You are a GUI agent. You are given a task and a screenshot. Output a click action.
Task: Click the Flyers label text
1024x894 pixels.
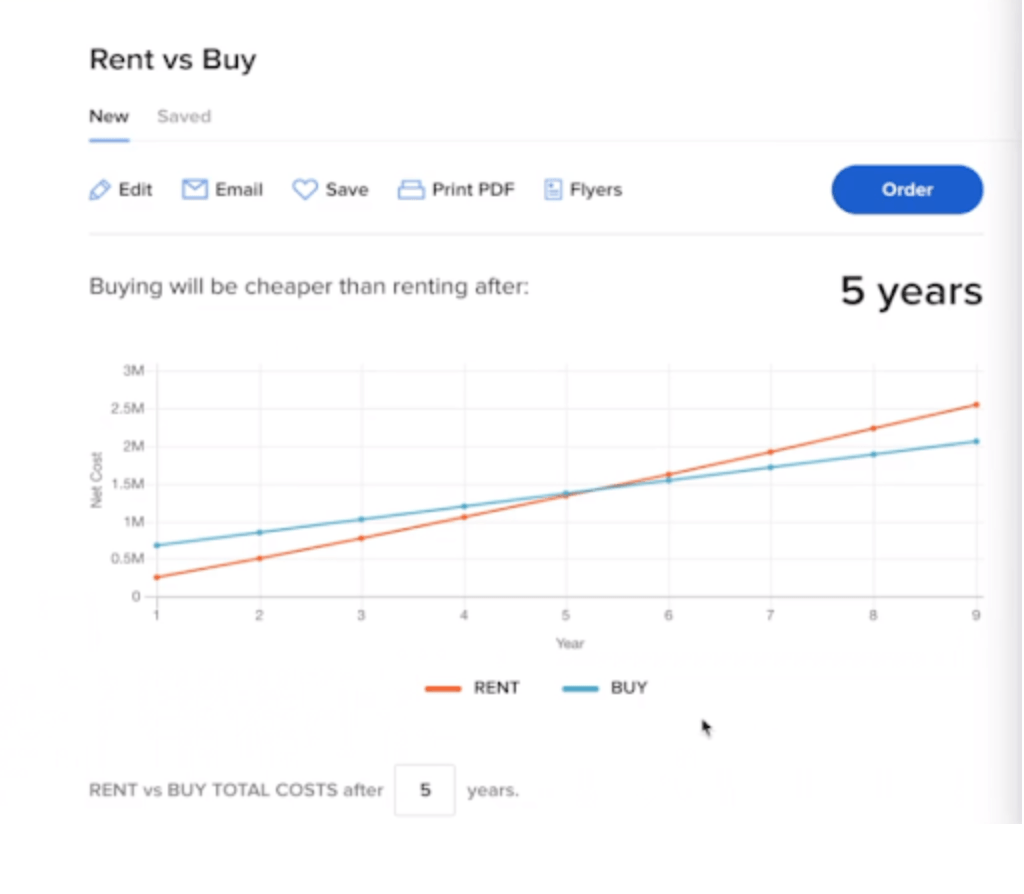click(x=596, y=189)
